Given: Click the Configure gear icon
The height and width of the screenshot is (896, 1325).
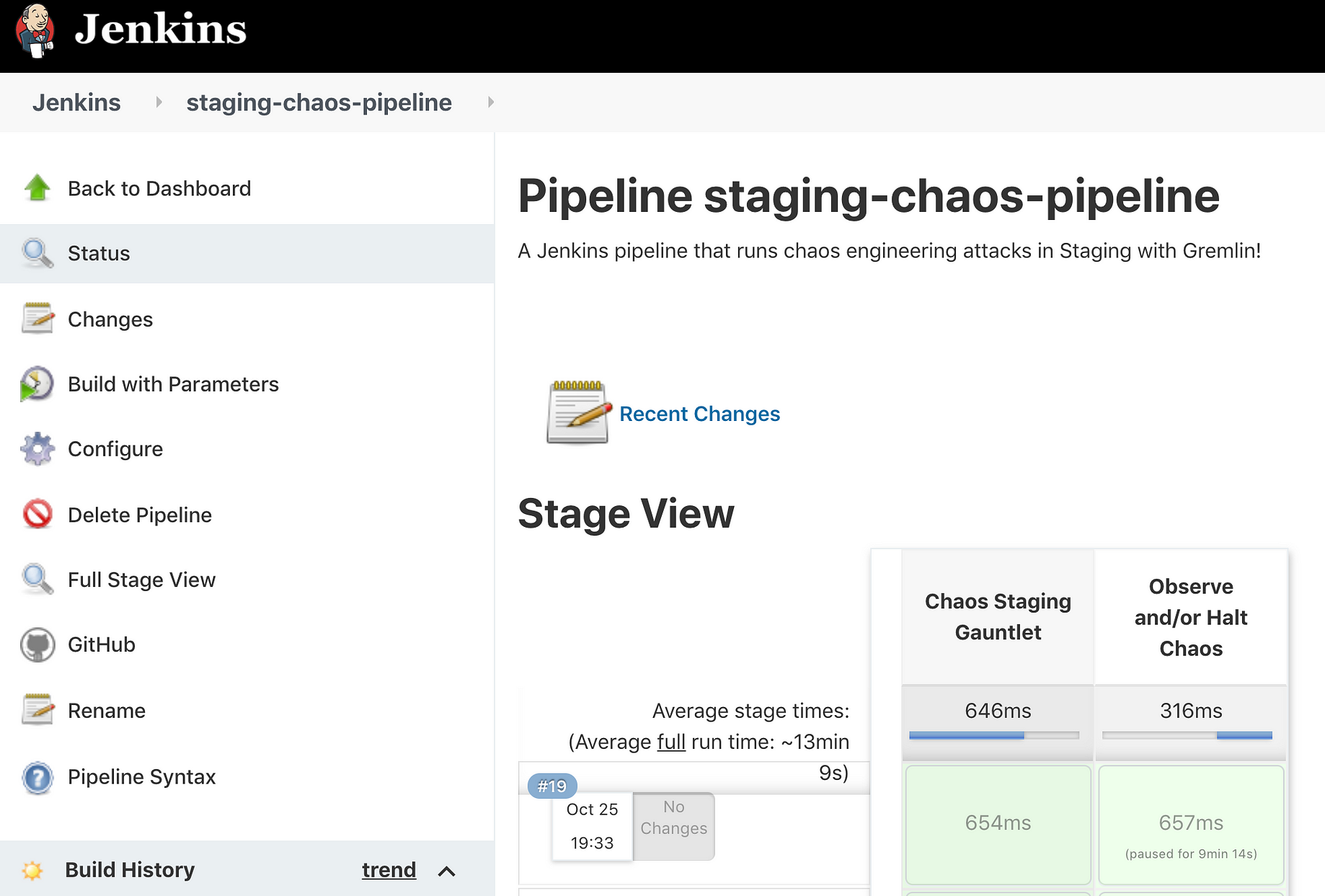Looking at the screenshot, I should (x=37, y=449).
